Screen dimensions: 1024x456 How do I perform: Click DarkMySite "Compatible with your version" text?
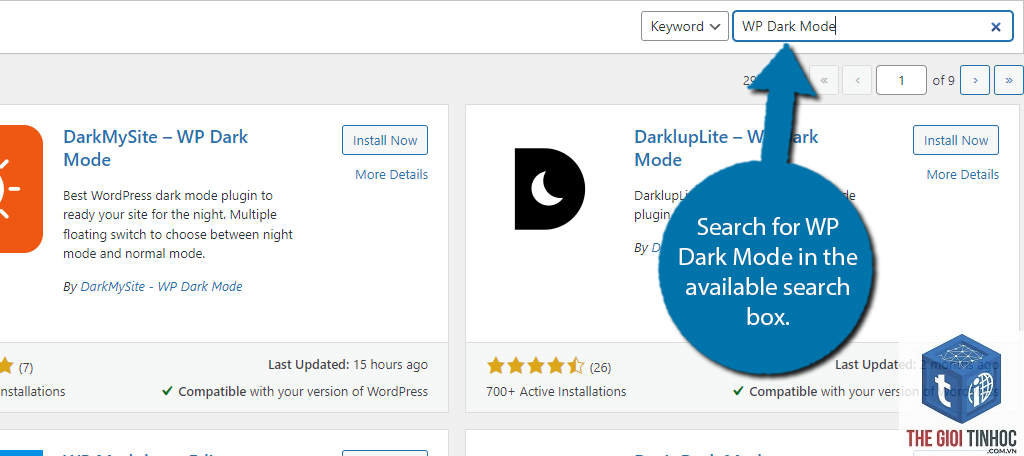(x=295, y=391)
